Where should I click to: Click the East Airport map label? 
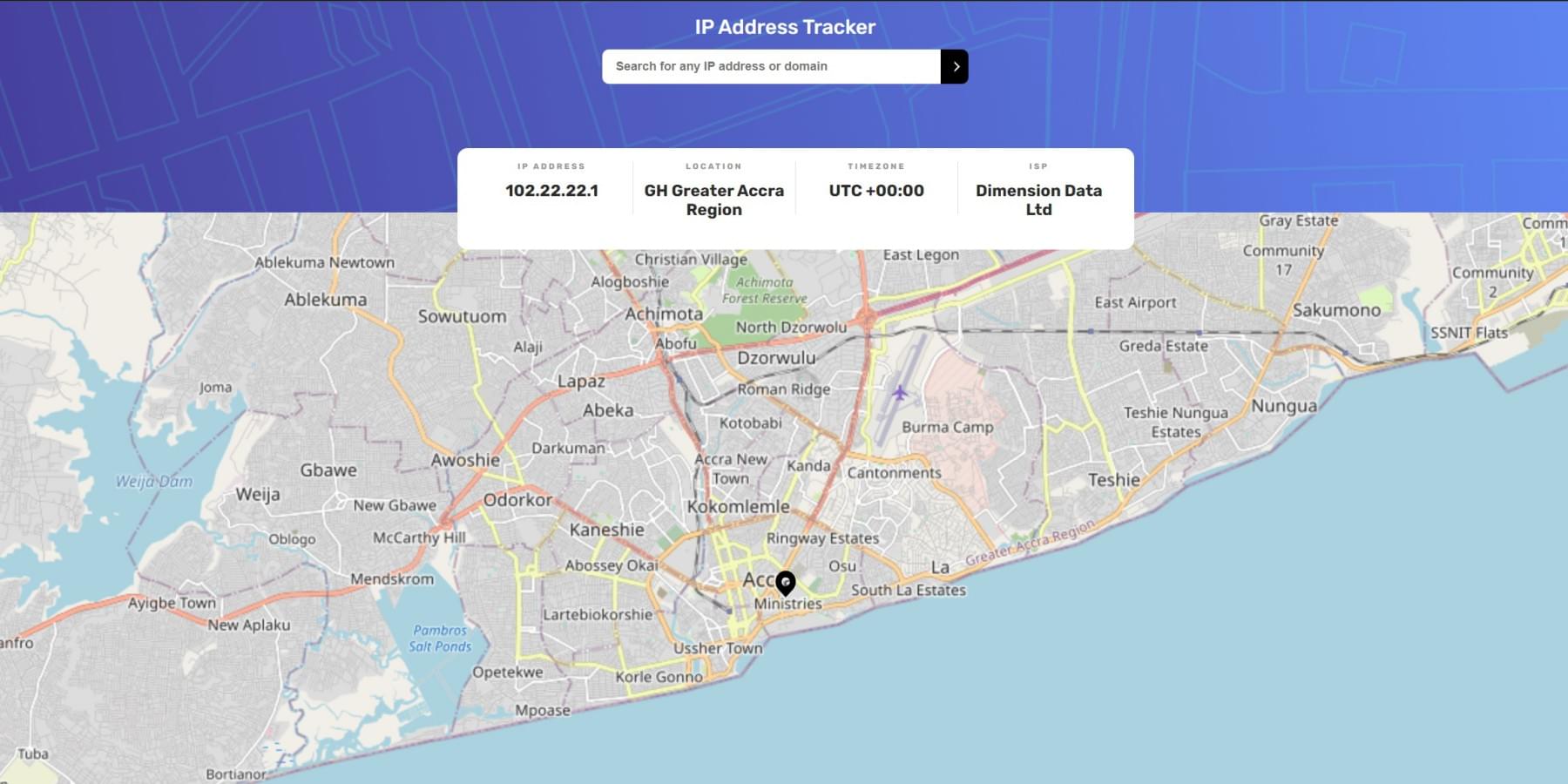click(1135, 302)
